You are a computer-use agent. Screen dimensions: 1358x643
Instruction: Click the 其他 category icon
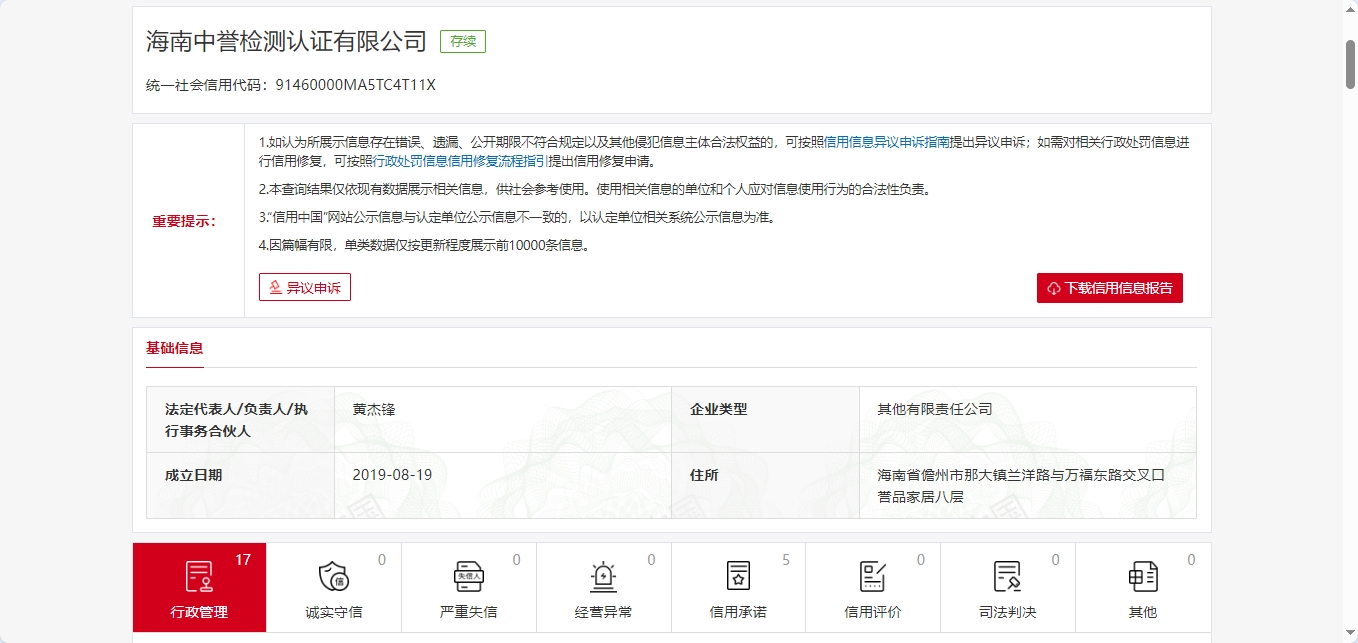click(1142, 577)
